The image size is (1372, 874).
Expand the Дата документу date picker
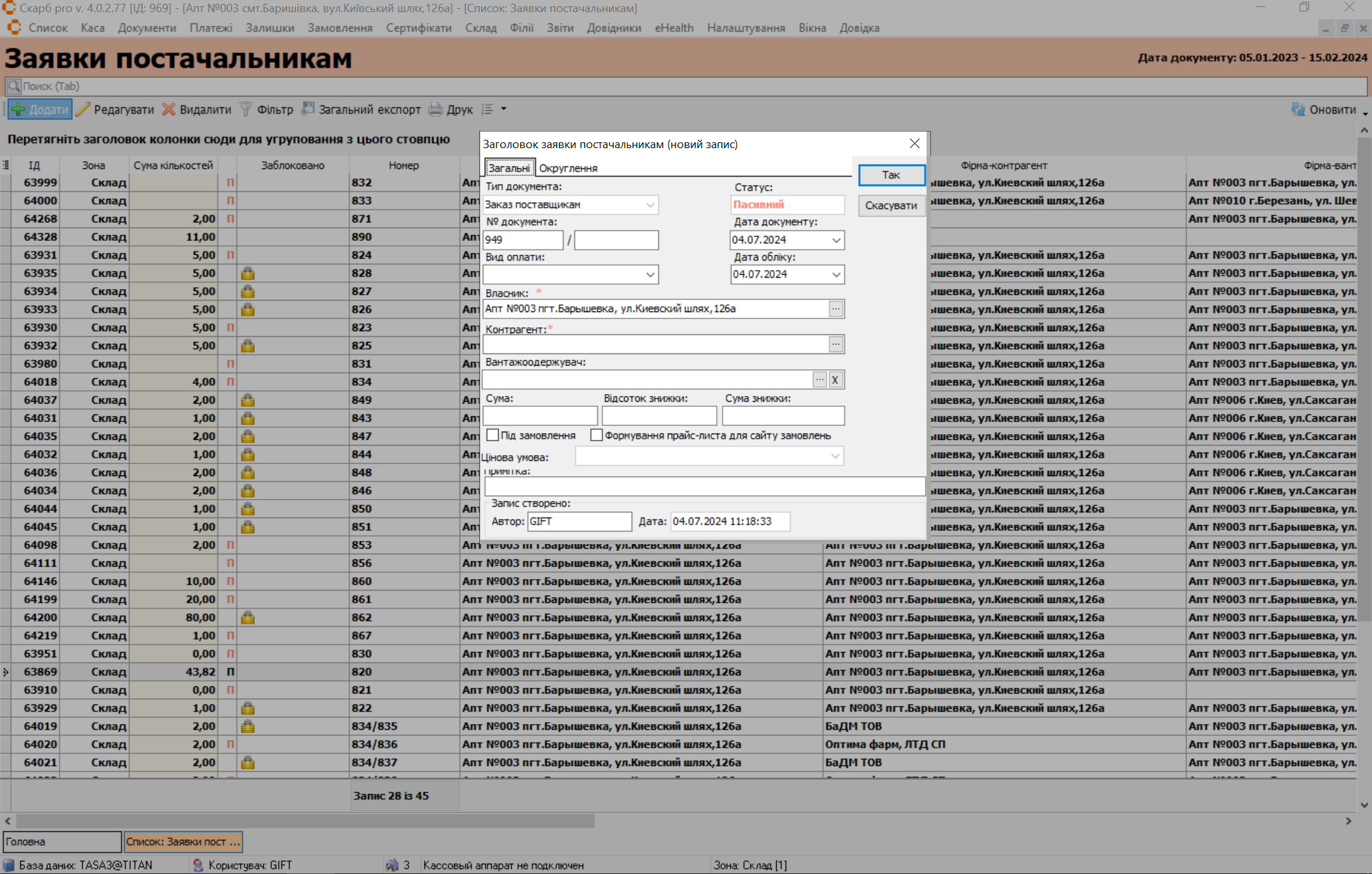[836, 240]
